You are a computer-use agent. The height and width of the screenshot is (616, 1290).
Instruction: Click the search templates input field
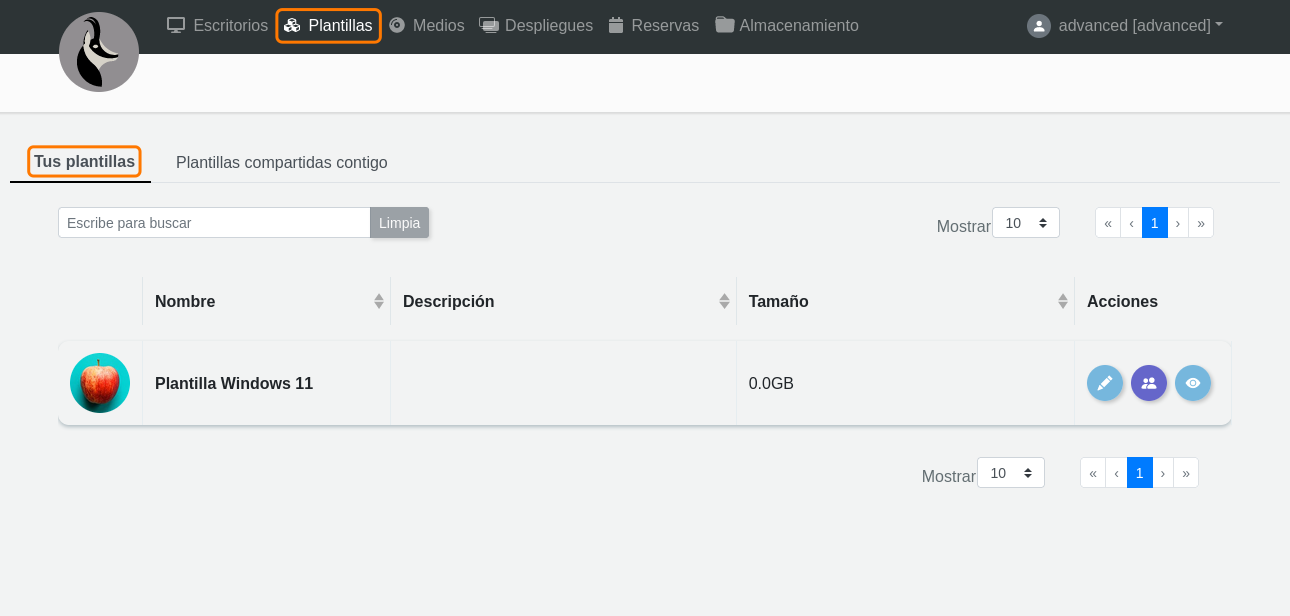(214, 223)
